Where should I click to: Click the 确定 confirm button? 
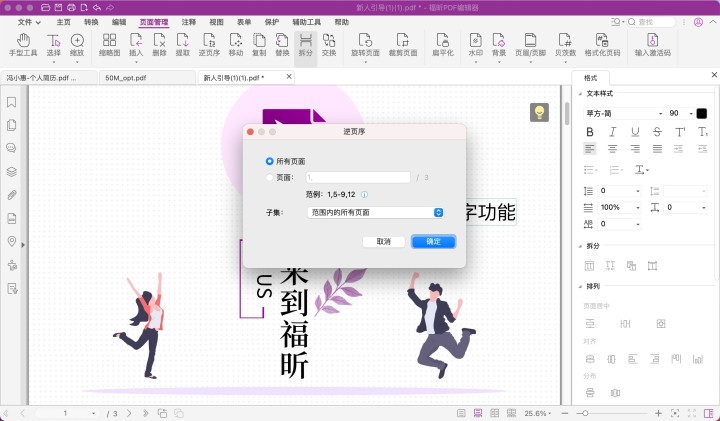[x=433, y=242]
